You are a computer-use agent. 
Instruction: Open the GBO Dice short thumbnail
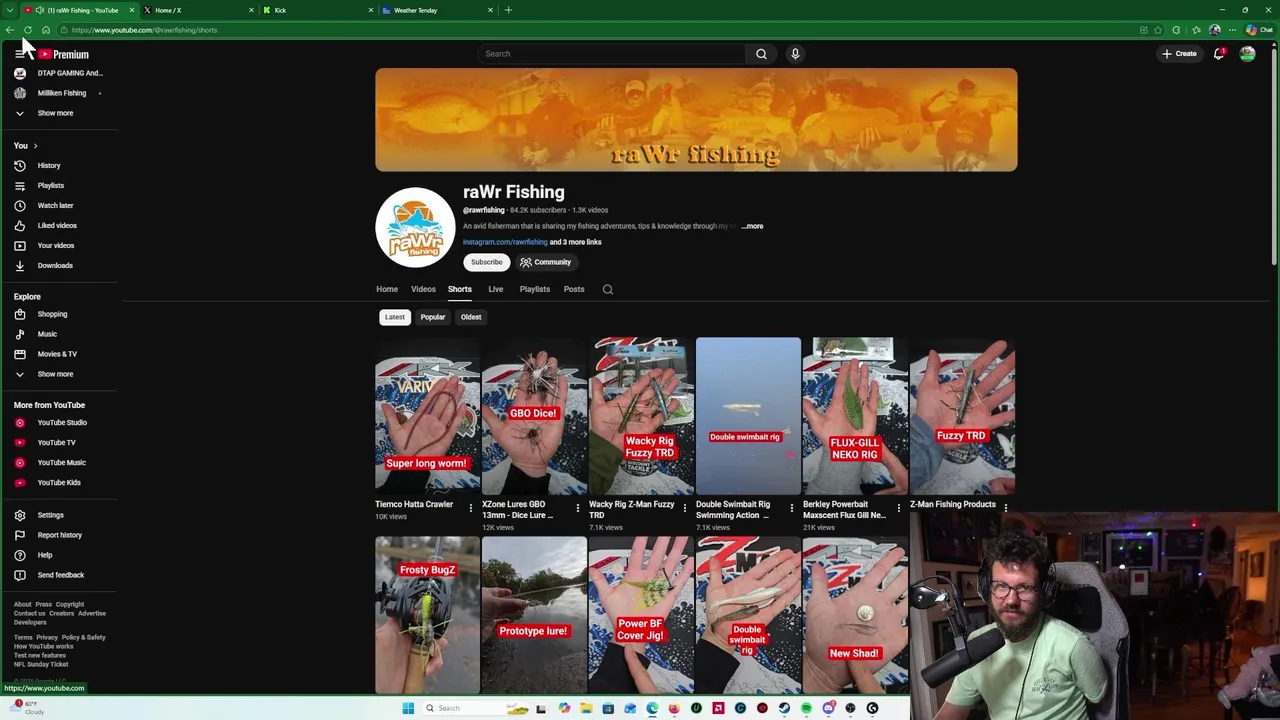(534, 416)
